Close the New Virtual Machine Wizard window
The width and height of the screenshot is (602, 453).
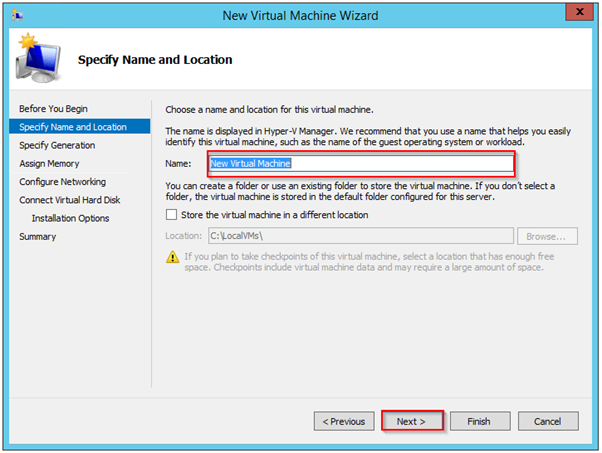[576, 15]
